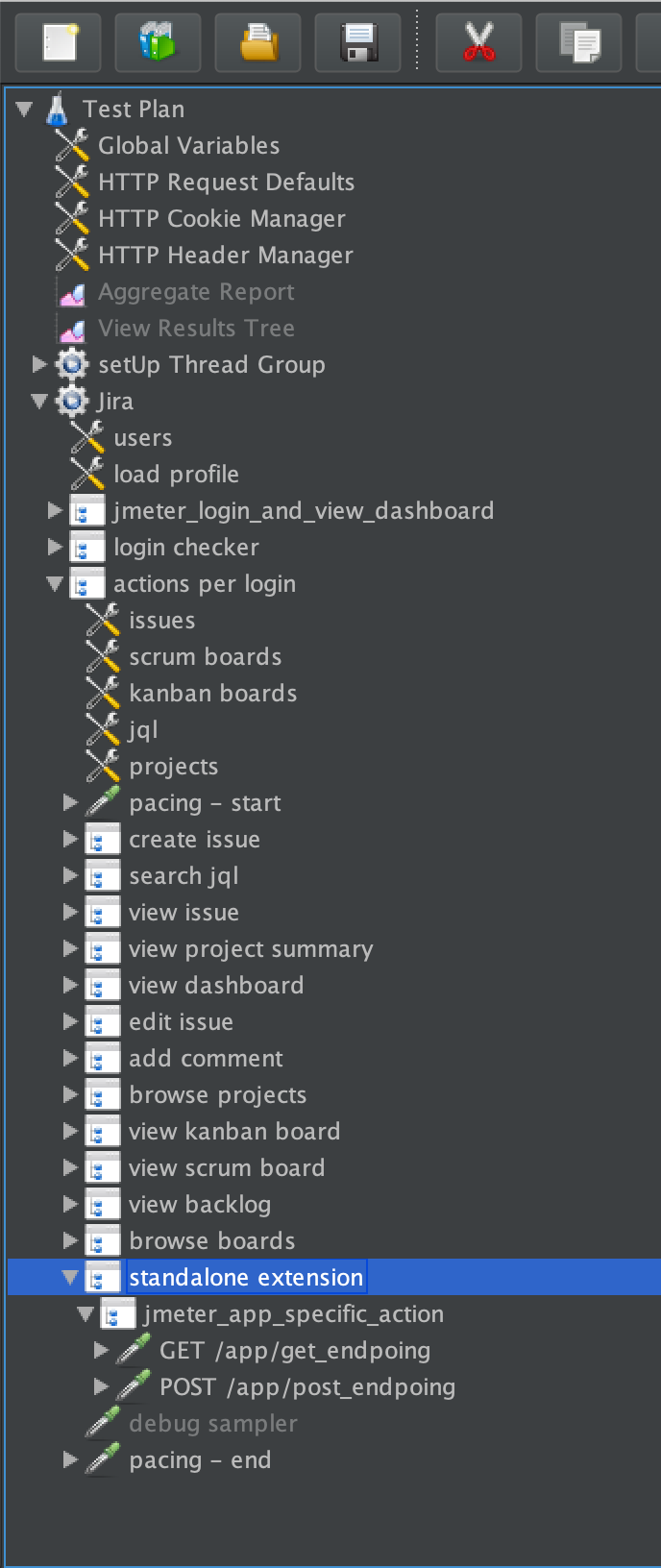Click the jmeter_app_specific_action controller icon
This screenshot has width=661, height=1568.
click(x=118, y=1313)
